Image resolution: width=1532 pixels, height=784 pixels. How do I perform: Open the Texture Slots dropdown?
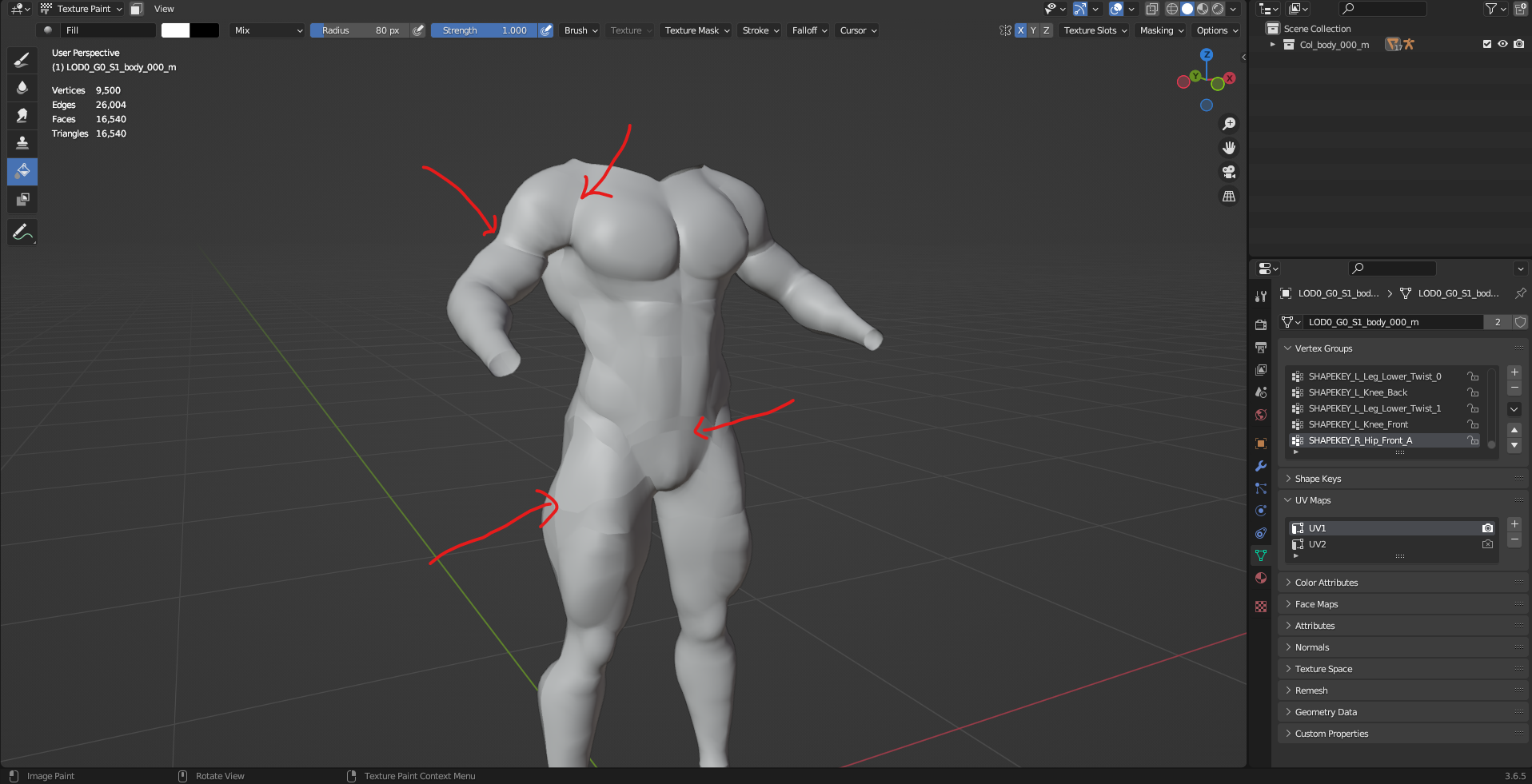click(x=1095, y=30)
